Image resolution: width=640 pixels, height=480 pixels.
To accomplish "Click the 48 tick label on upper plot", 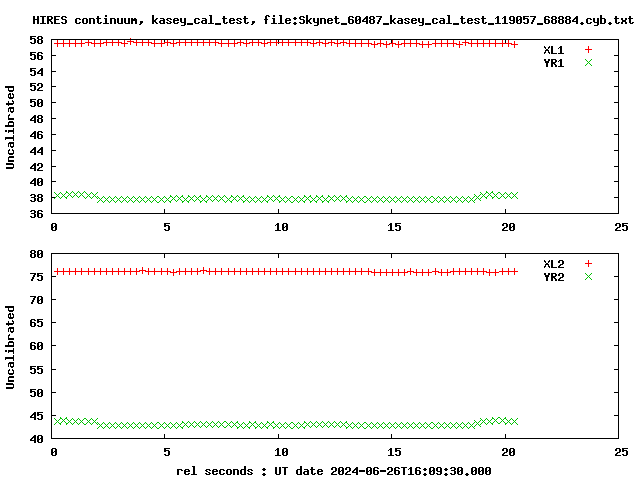I will coord(36,119).
